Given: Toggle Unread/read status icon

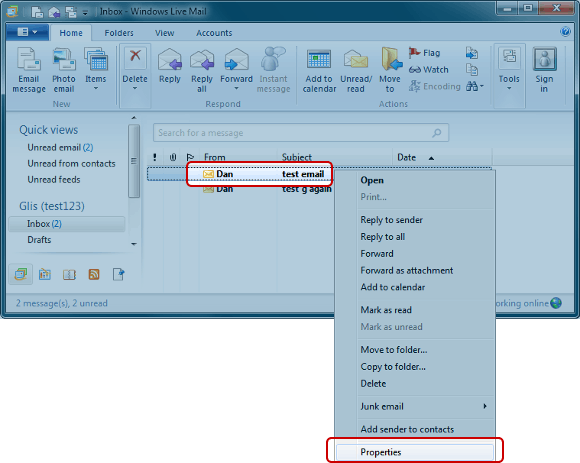Looking at the screenshot, I should tap(355, 59).
